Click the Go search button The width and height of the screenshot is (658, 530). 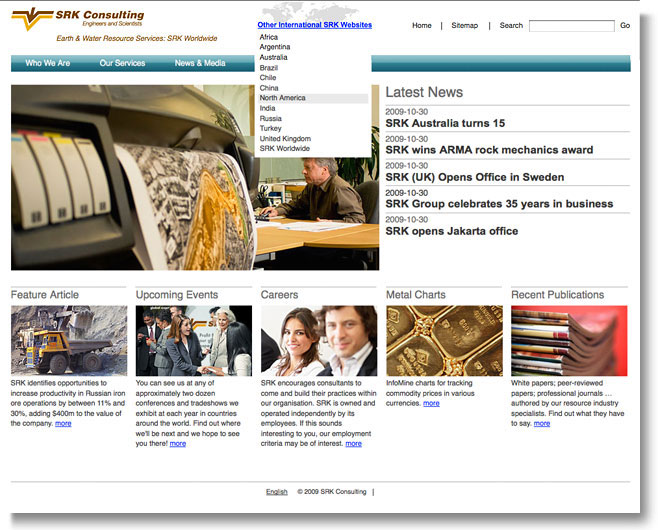(625, 25)
